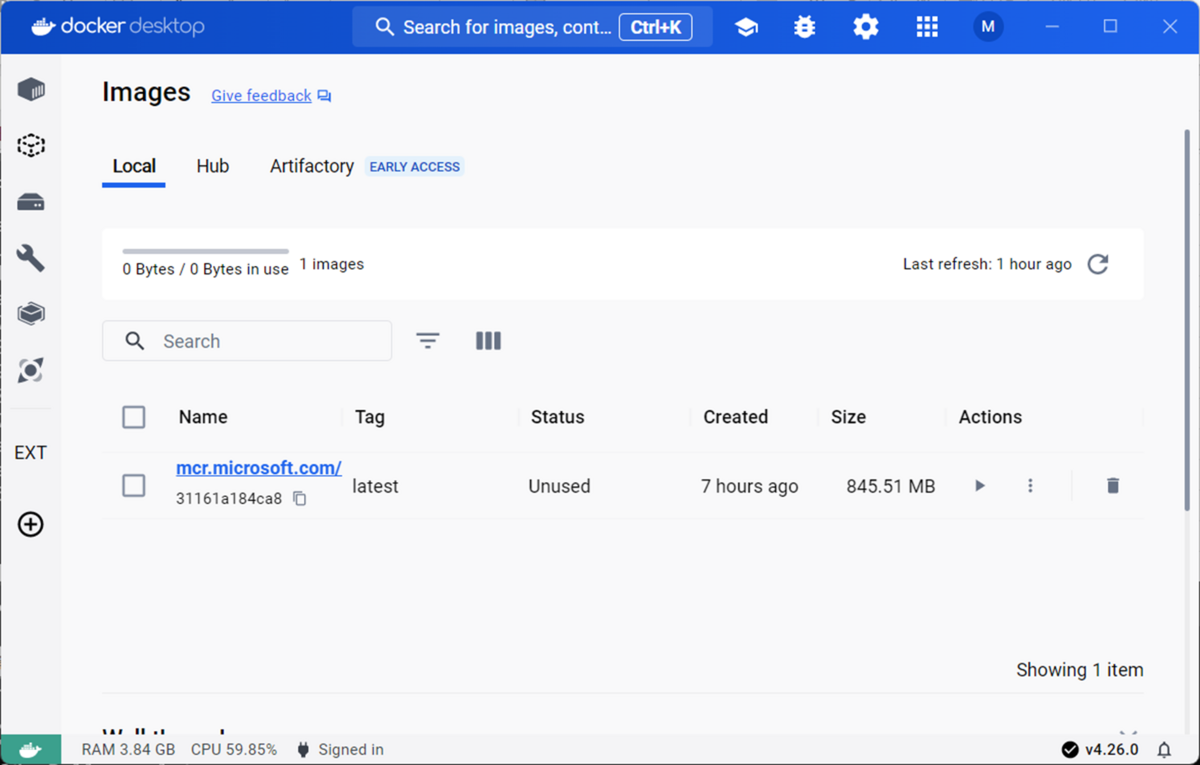Sort by the Size column header
1200x765 pixels.
coord(848,417)
